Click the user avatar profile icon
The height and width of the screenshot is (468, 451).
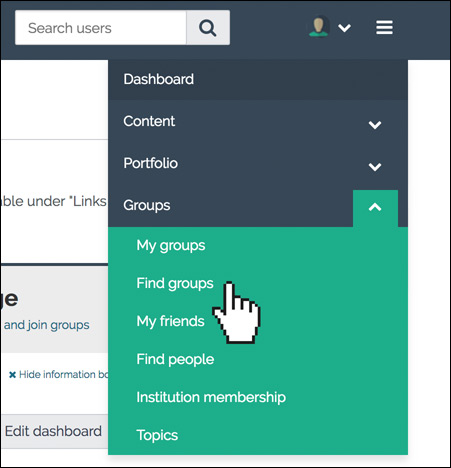coord(319,27)
